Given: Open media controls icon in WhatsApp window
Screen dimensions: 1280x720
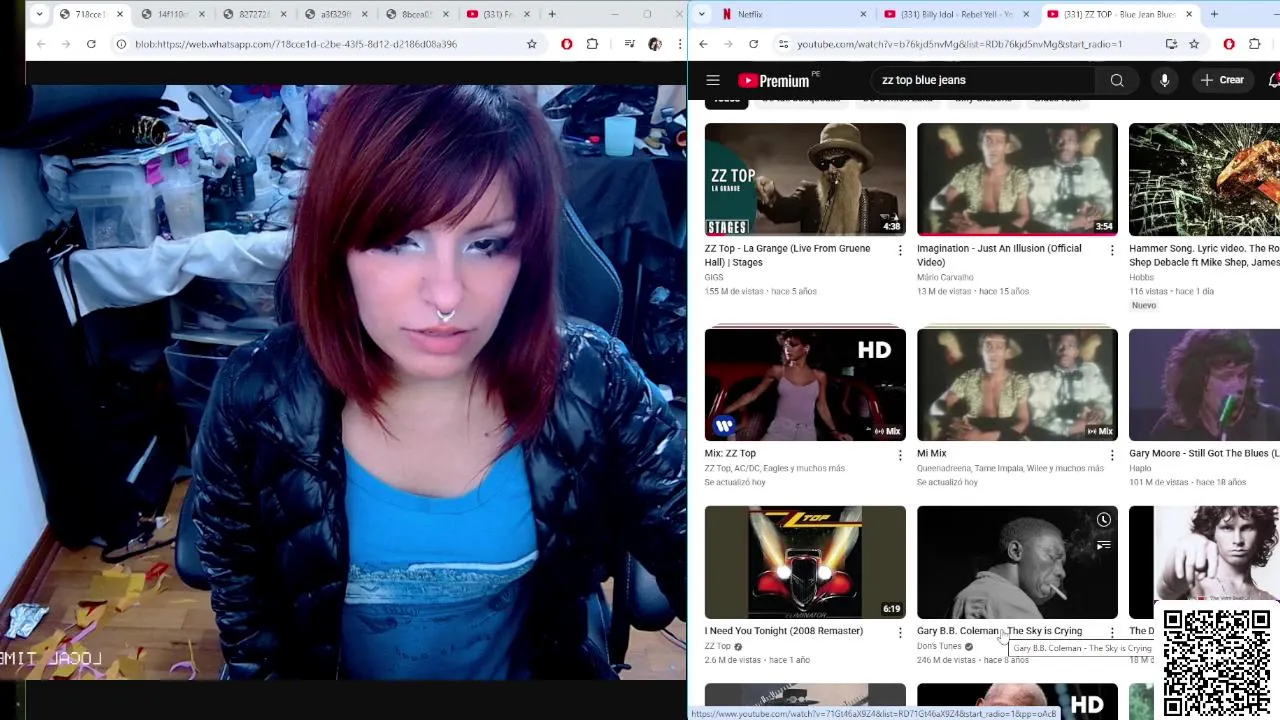Looking at the screenshot, I should (629, 44).
